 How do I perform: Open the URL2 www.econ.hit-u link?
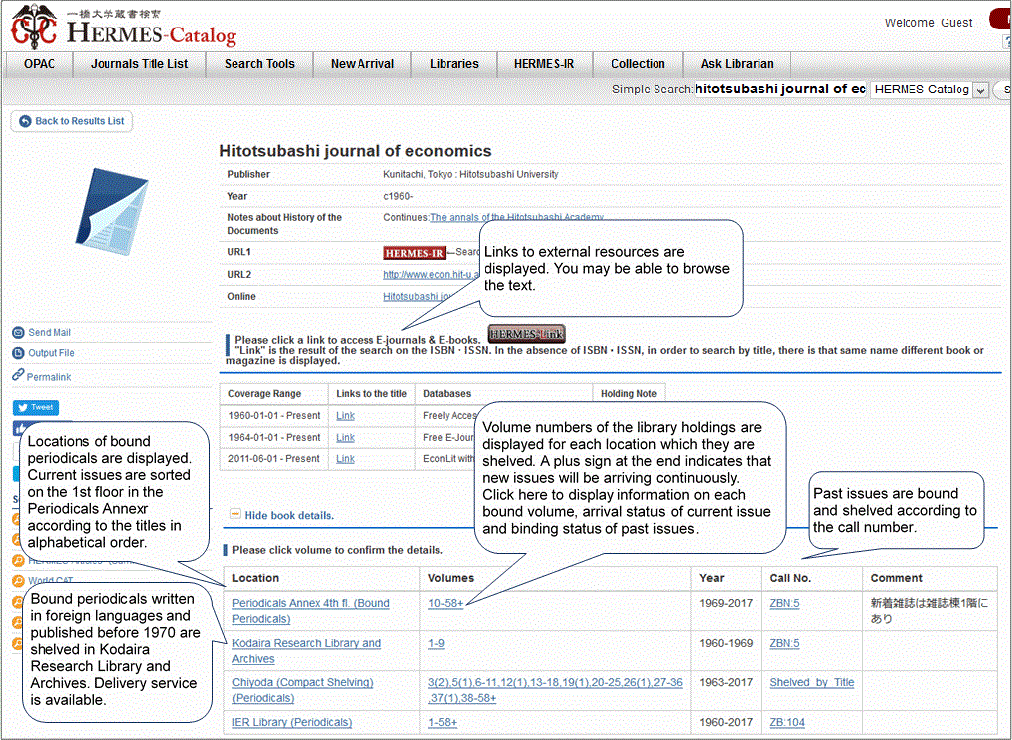(431, 275)
